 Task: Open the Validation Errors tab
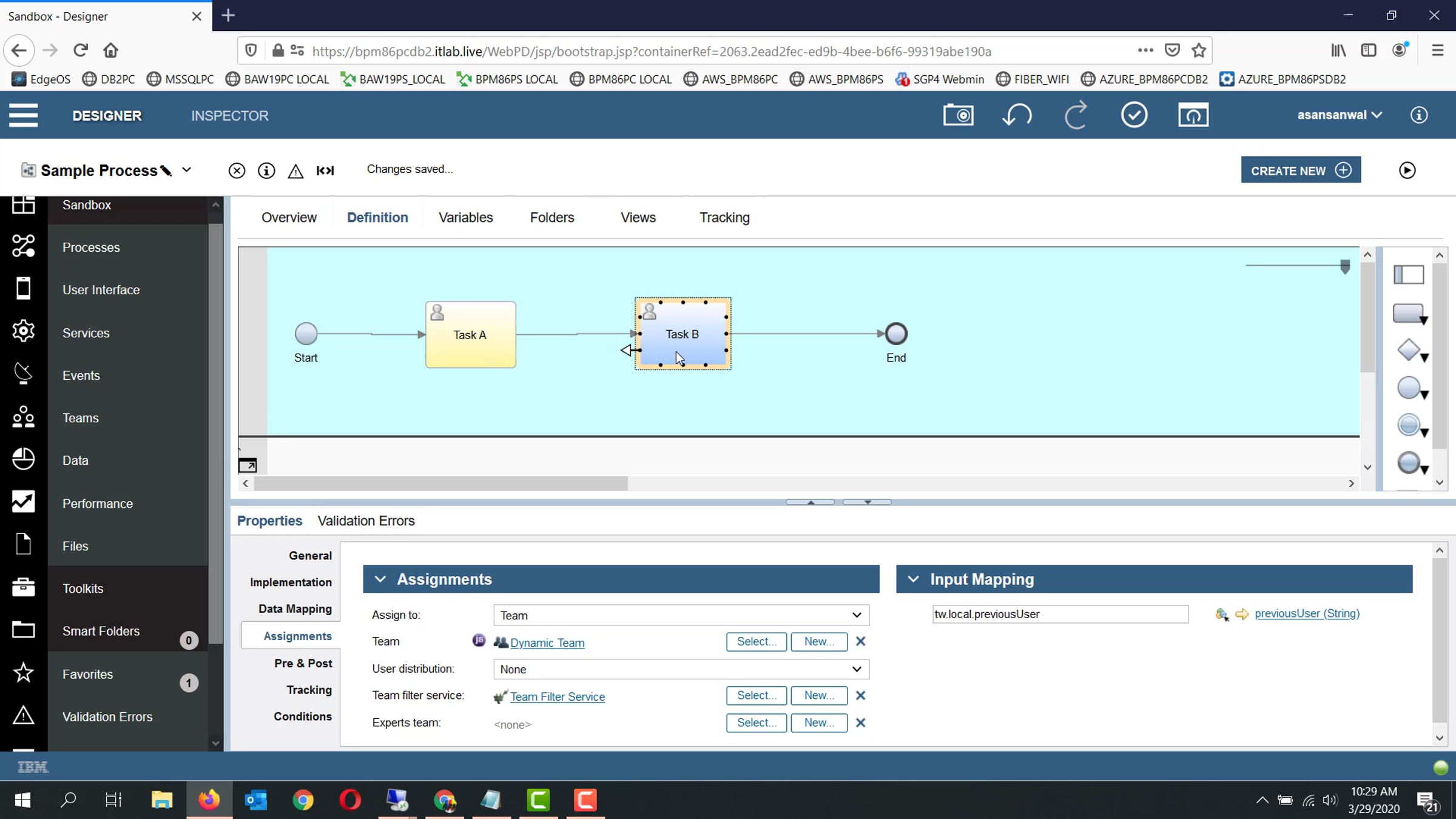tap(366, 521)
